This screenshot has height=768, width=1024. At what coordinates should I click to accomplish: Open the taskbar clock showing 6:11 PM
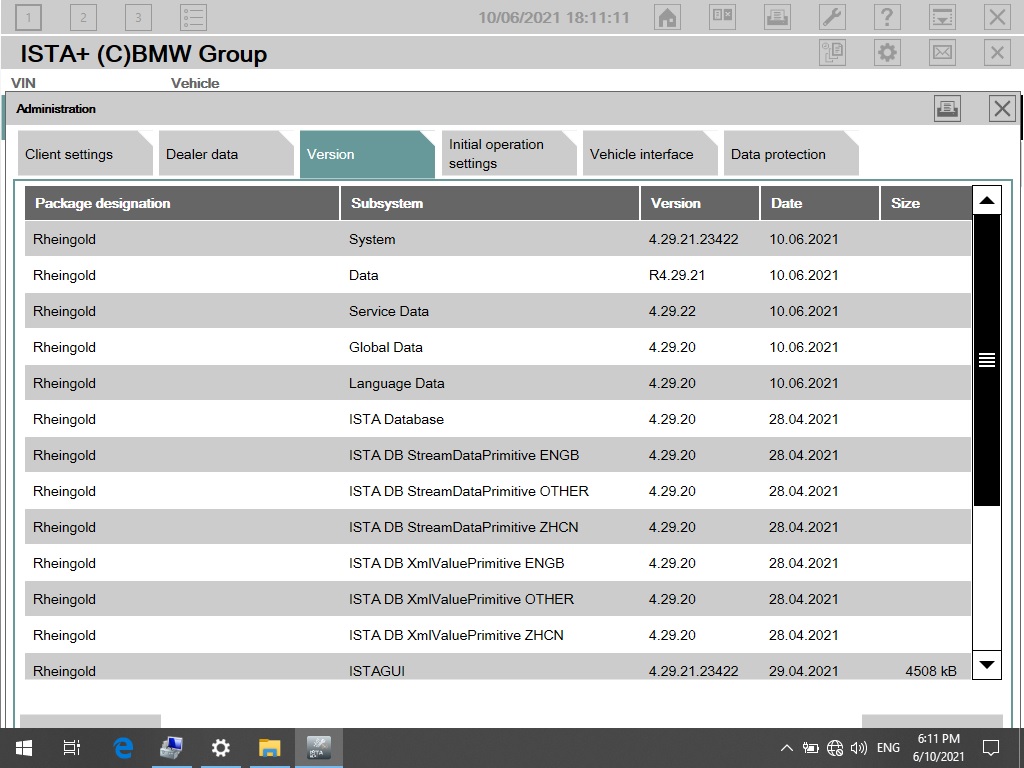coord(938,748)
